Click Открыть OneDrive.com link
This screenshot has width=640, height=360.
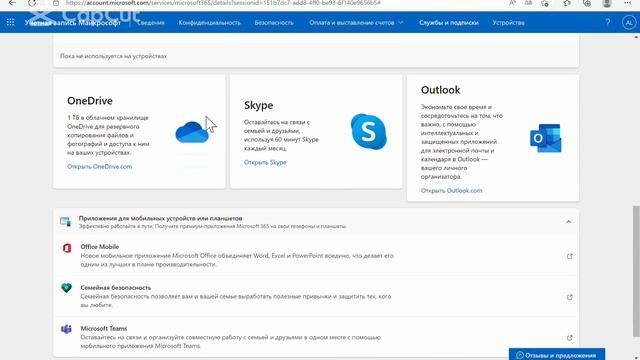[x=100, y=167]
